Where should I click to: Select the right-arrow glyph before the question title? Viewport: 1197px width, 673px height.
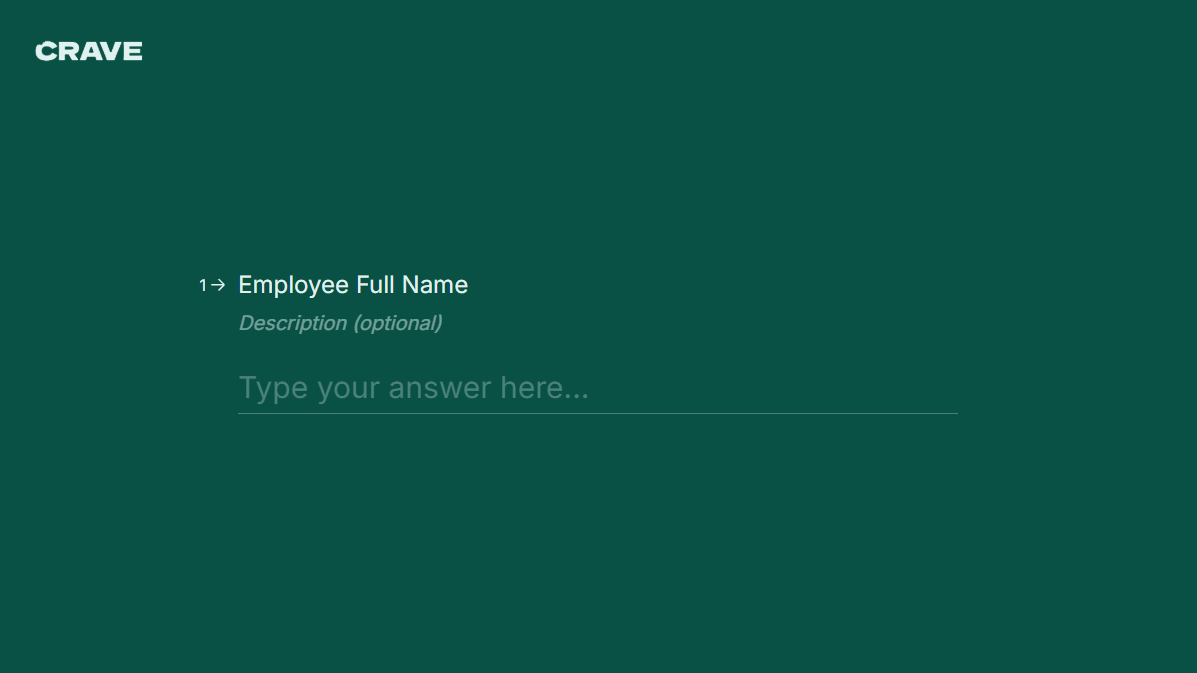click(x=217, y=284)
